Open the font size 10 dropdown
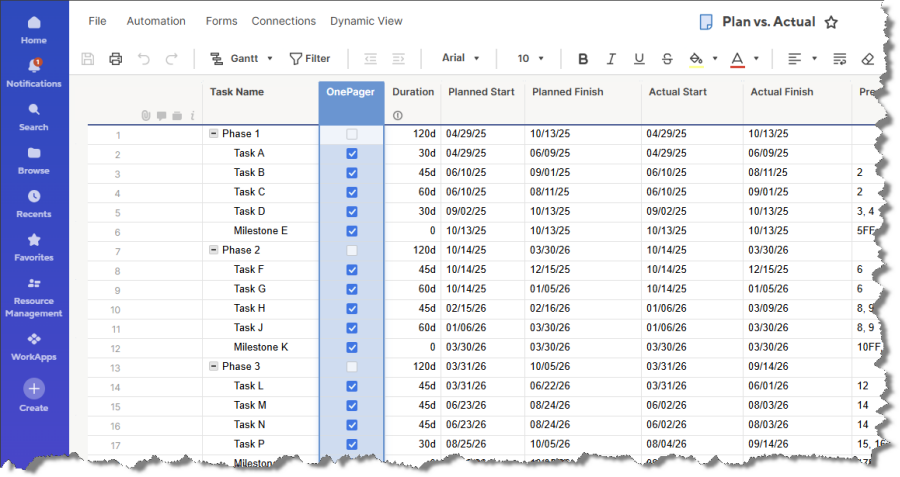 pyautogui.click(x=530, y=59)
